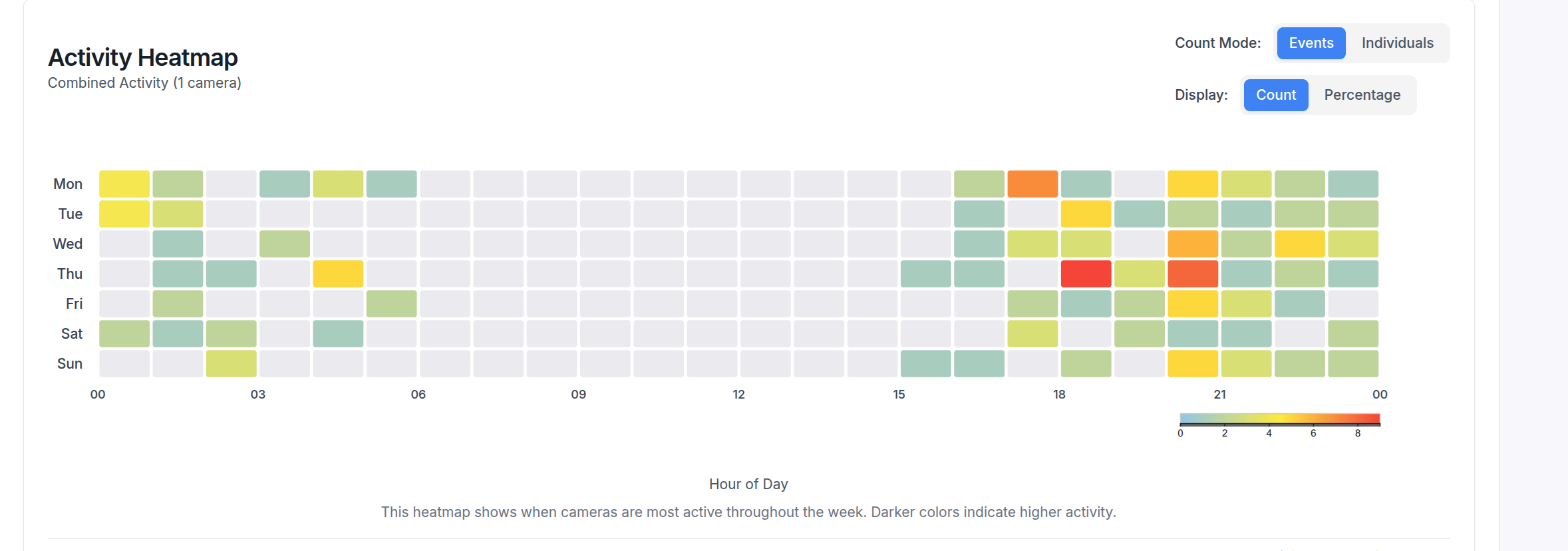Click the Count display button
The height and width of the screenshot is (551, 1568).
(x=1275, y=94)
